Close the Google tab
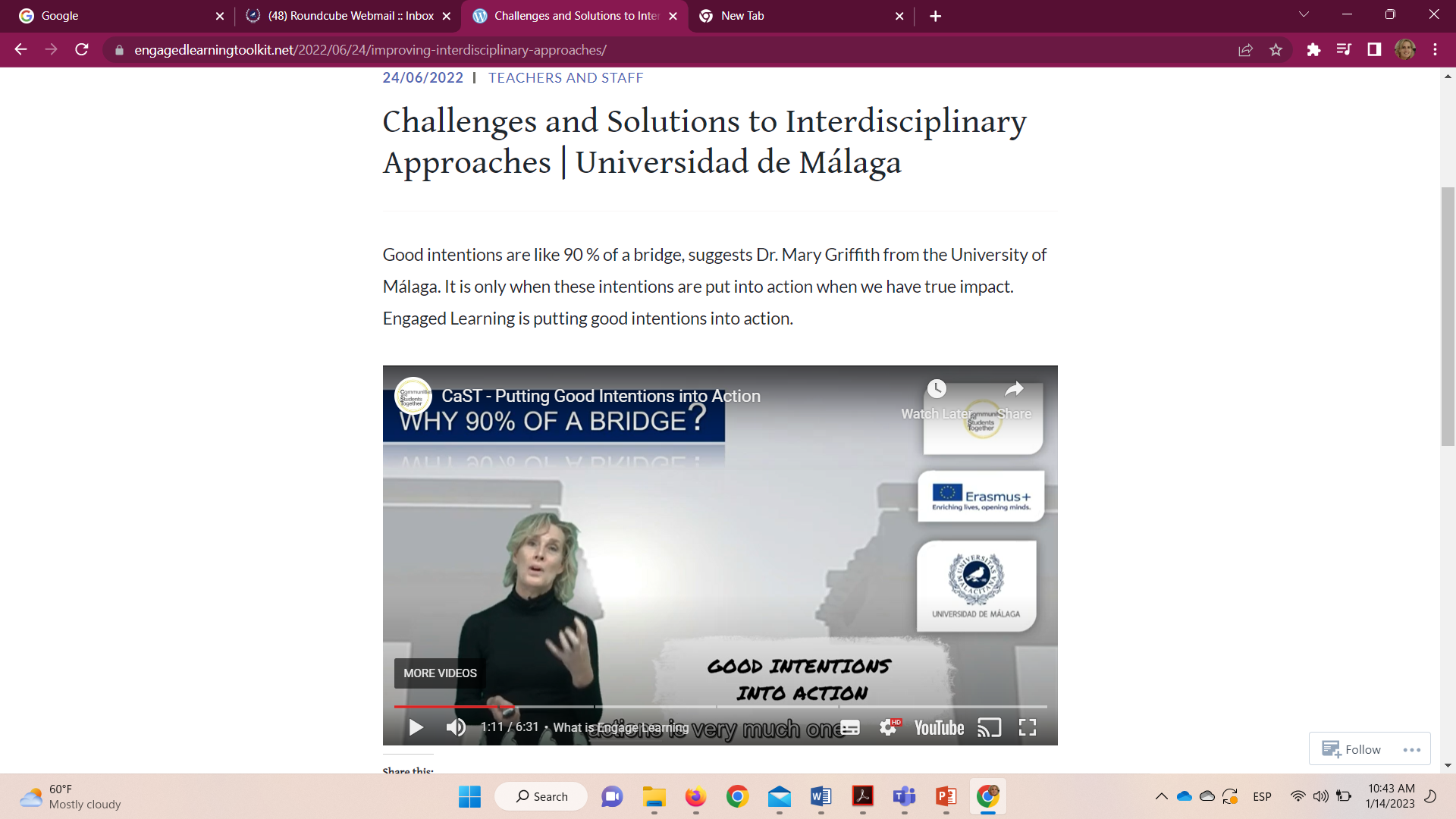The width and height of the screenshot is (1456, 819). 220,16
